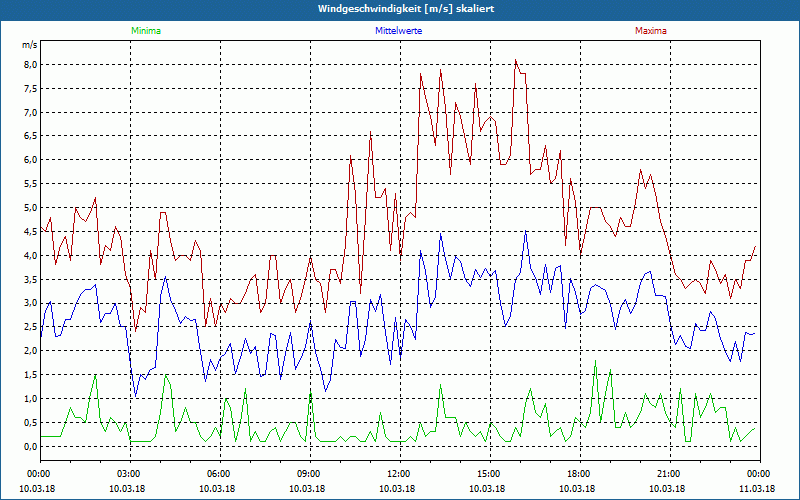Viewport: 800px width, 500px height.
Task: Click the red Maxima peak just above 8,0
Action: coord(516,60)
